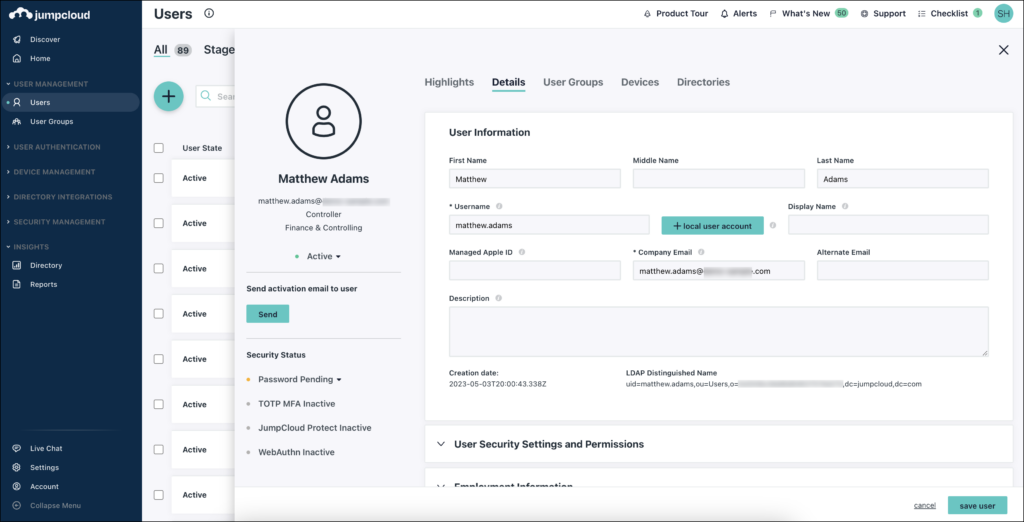Screen dimensions: 1024x522
Task: Open Discover from the sidebar
Action: click(44, 39)
